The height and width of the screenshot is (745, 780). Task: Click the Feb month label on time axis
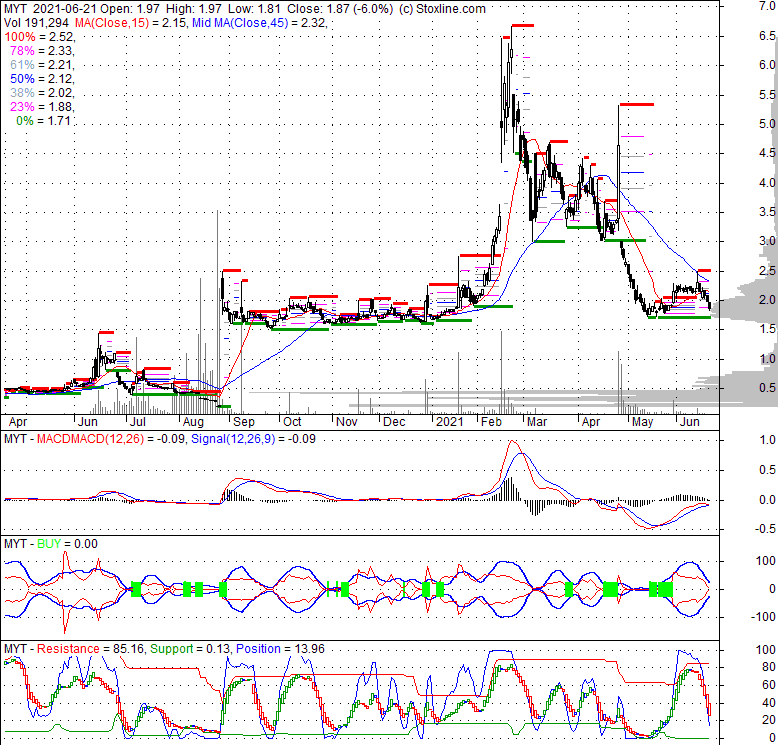pyautogui.click(x=491, y=422)
